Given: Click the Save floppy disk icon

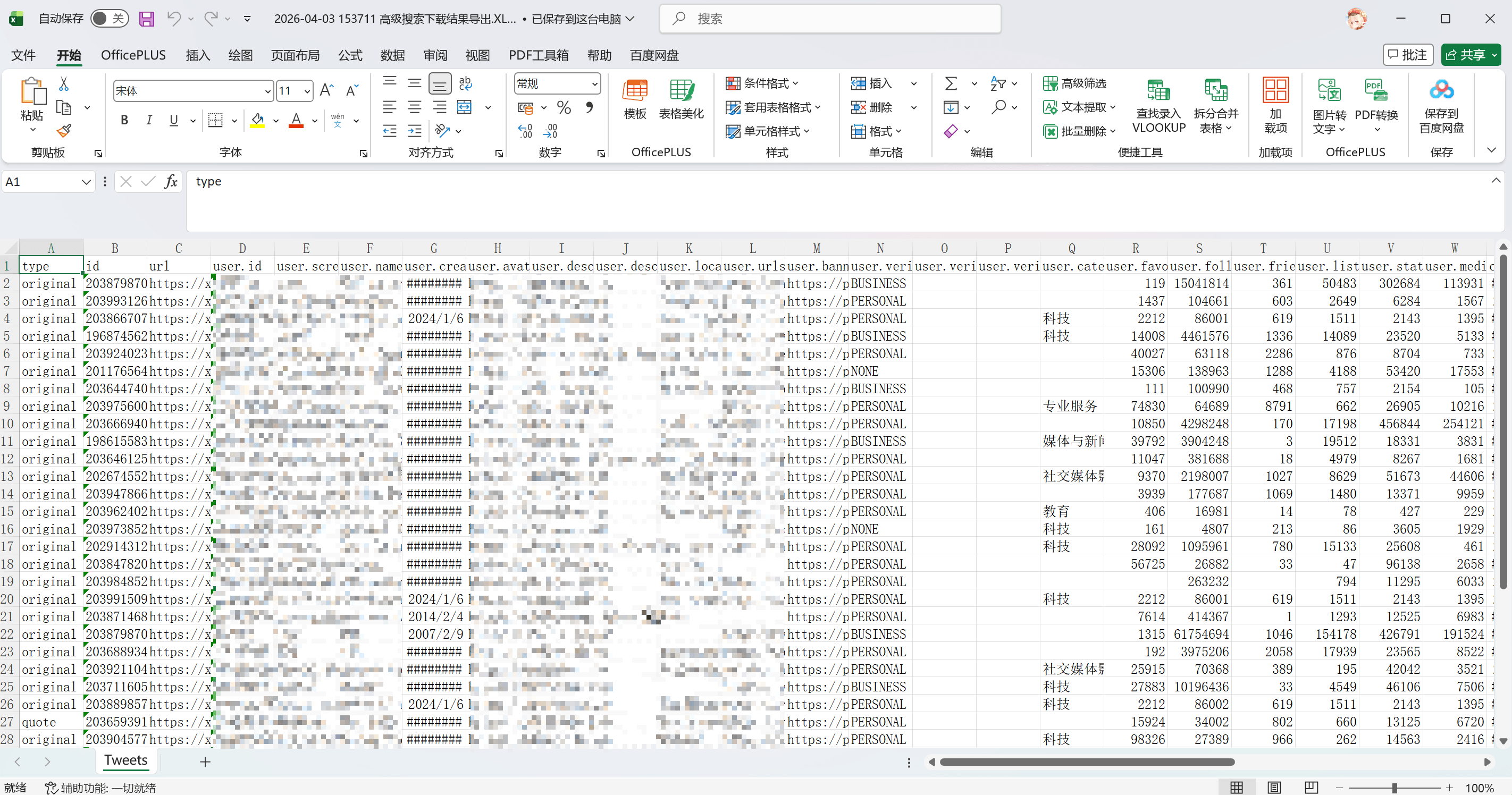Looking at the screenshot, I should (x=147, y=19).
